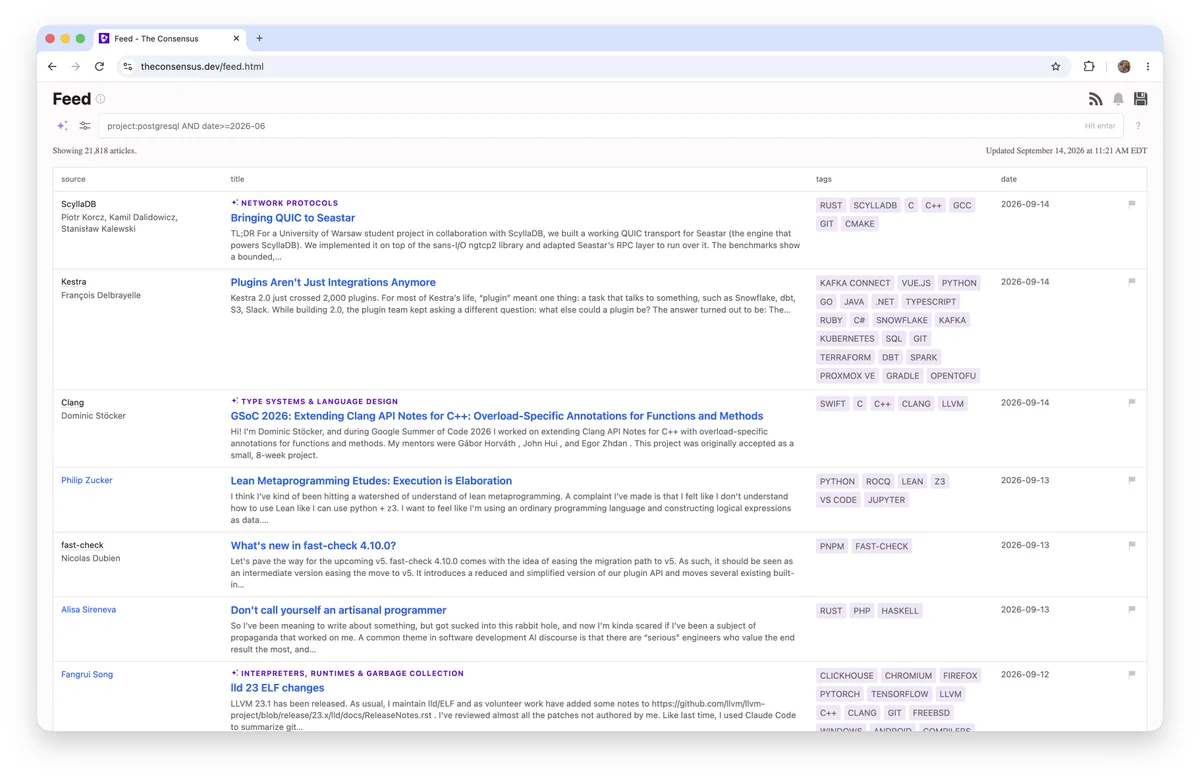Flag the artisanal programmer article
The width and height of the screenshot is (1200, 780).
tap(1132, 610)
